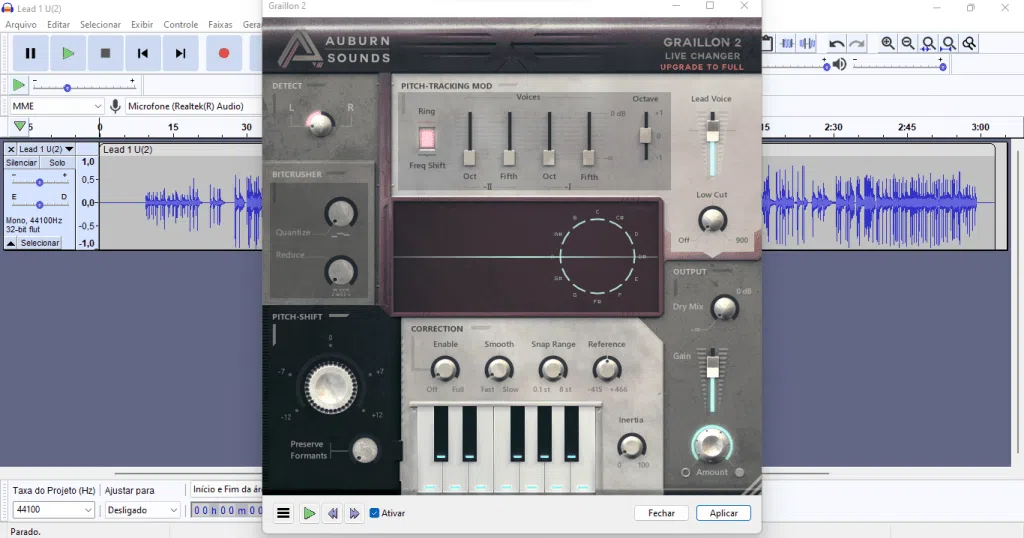Pause playback in Audacity's transport toolbar

pos(30,54)
